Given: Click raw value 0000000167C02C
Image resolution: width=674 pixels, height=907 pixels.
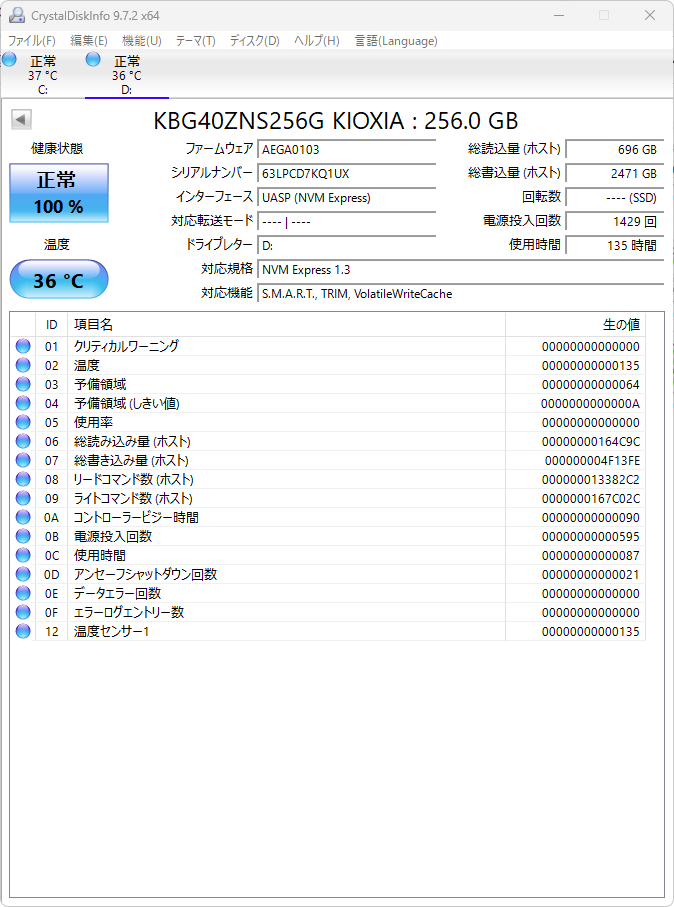Looking at the screenshot, I should pos(591,499).
